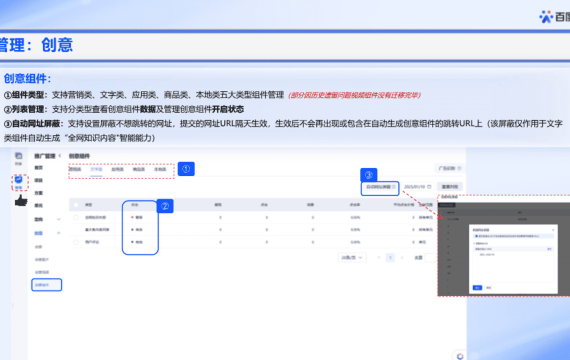Click the Baidu paw logo at top right
This screenshot has width=570, height=360.
[546, 17]
